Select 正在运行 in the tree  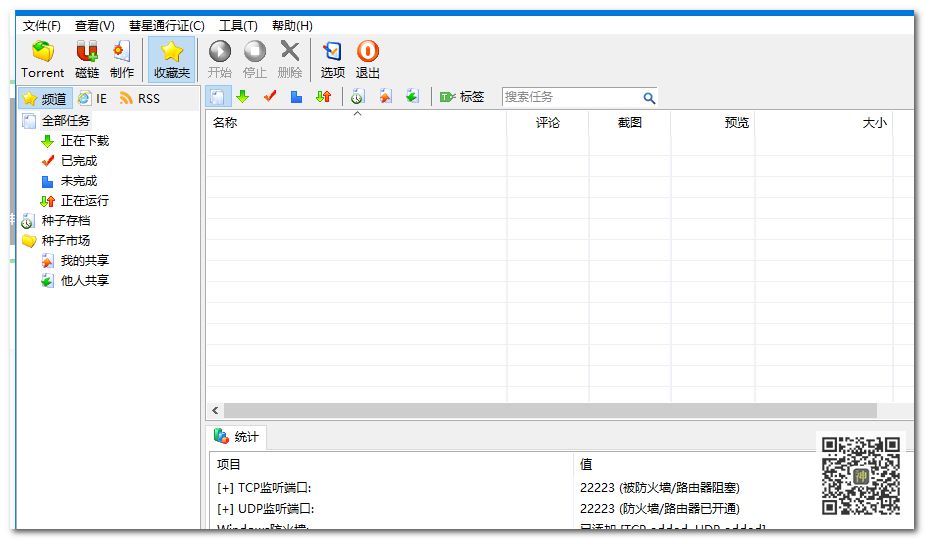pyautogui.click(x=84, y=201)
